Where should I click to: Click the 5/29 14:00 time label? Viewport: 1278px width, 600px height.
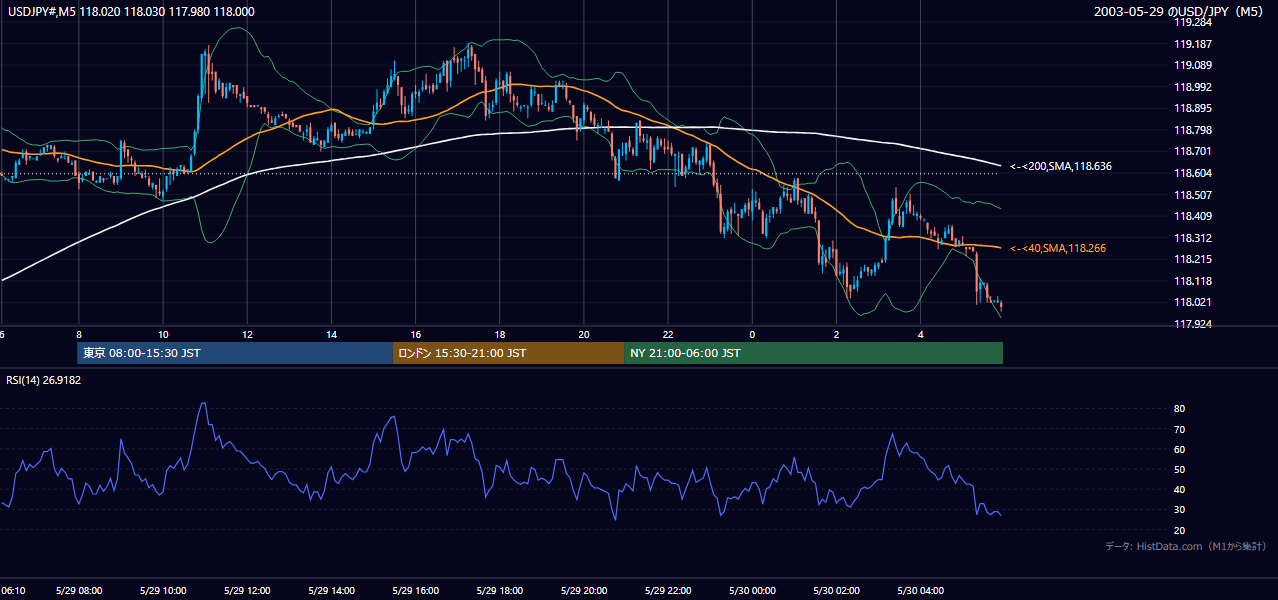click(331, 591)
